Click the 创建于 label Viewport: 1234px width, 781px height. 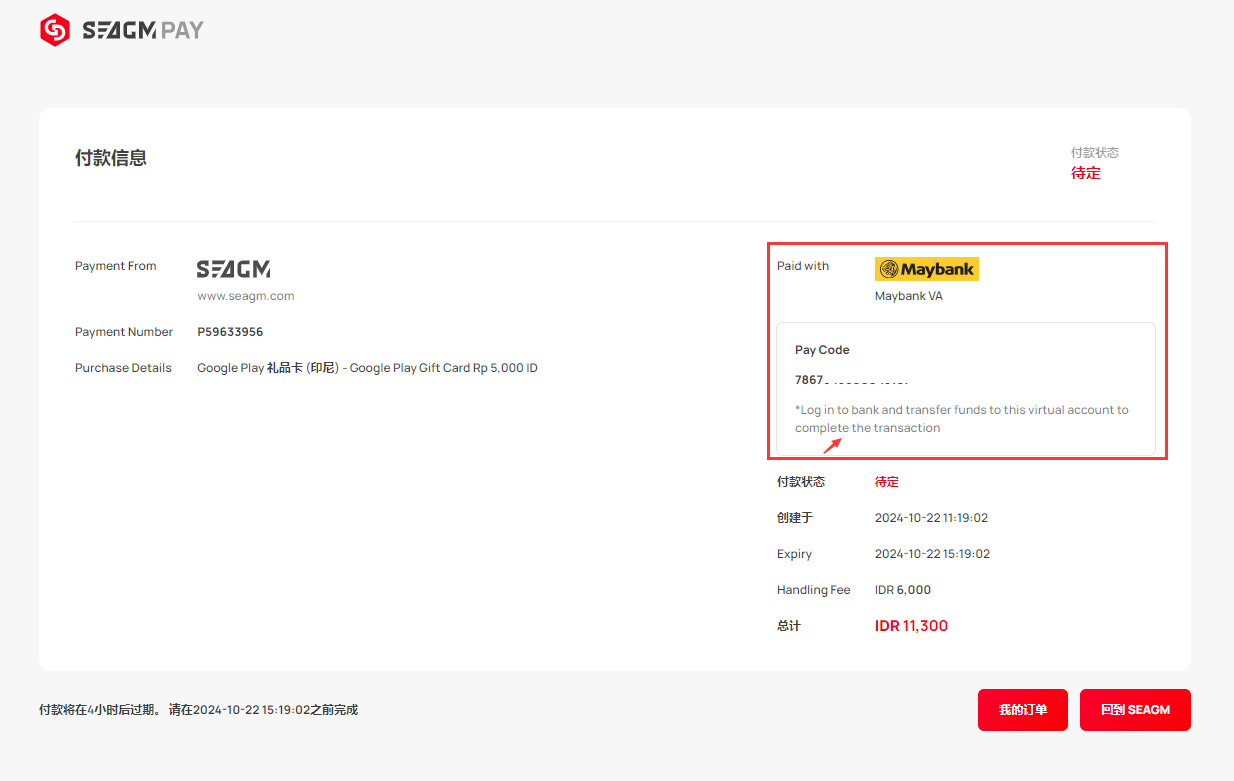[x=795, y=518]
